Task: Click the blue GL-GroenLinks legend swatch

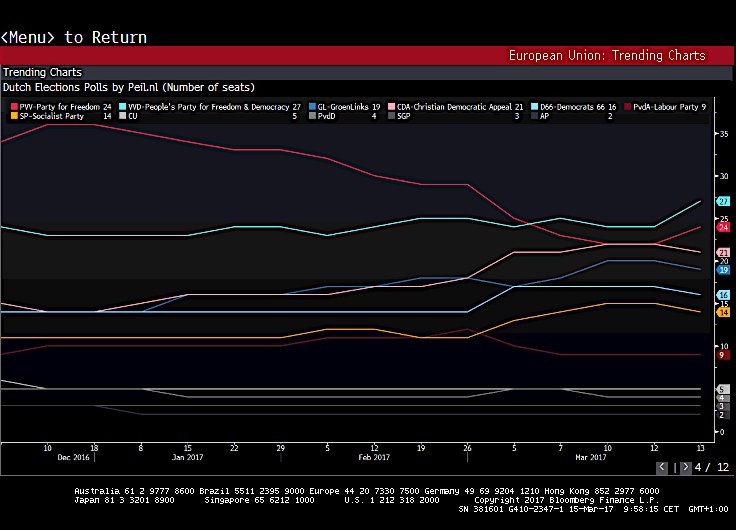Action: coord(312,107)
